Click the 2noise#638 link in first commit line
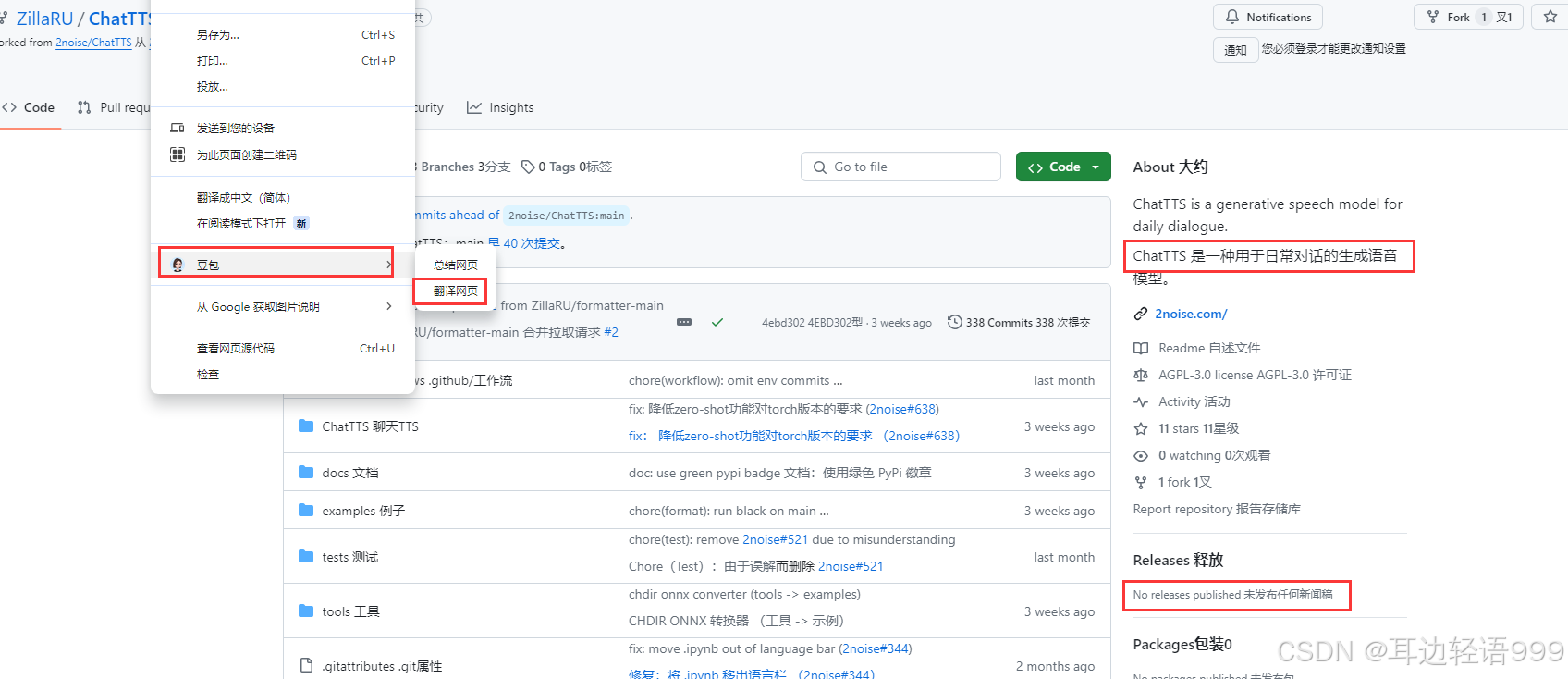Viewport: 1568px width, 679px height. point(901,409)
